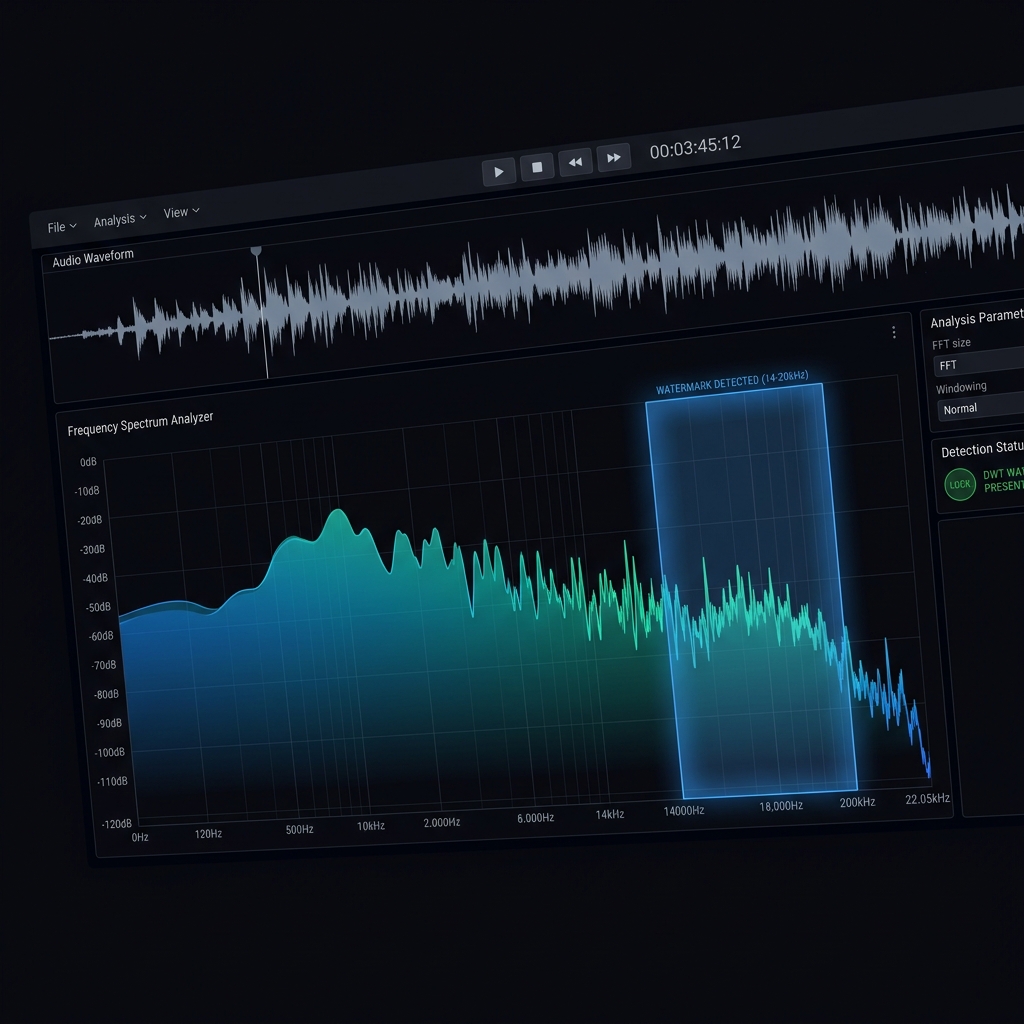
Task: Open the spectrum panel three-dot options menu
Action: click(893, 332)
